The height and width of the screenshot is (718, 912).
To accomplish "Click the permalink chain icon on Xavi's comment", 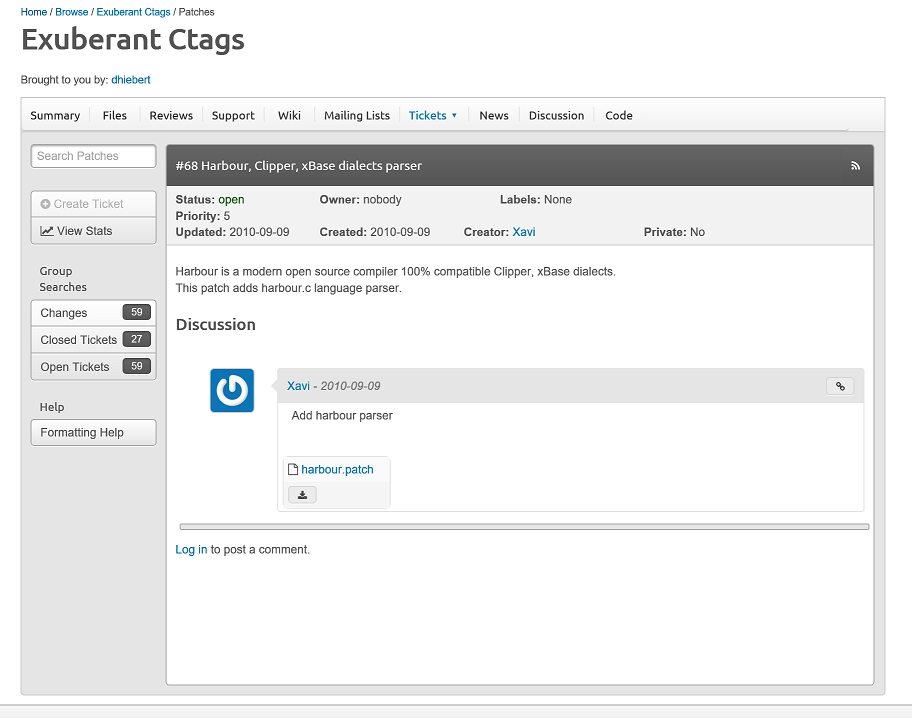I will pyautogui.click(x=840, y=386).
